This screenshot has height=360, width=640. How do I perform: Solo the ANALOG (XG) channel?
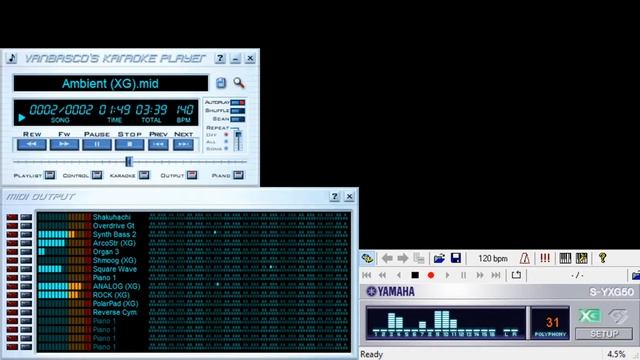[x=26, y=287]
